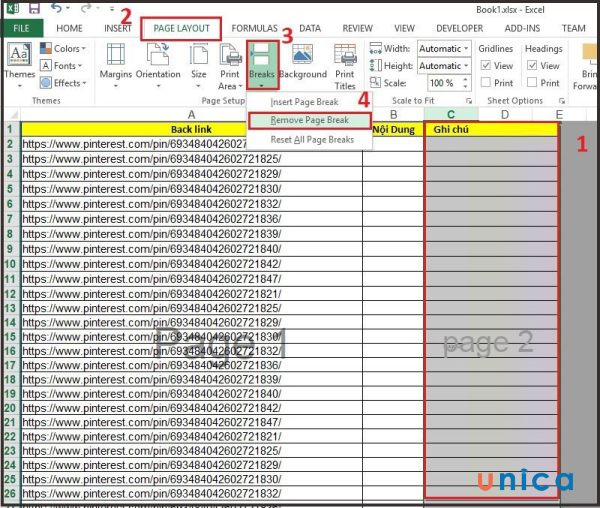
Task: Click the Nội Dung header cell
Action: pyautogui.click(x=393, y=129)
